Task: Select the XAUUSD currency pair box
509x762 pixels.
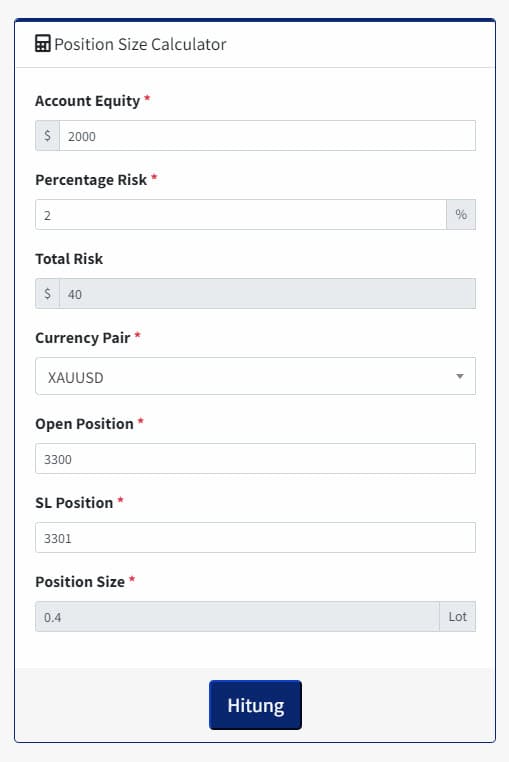Action: [255, 376]
